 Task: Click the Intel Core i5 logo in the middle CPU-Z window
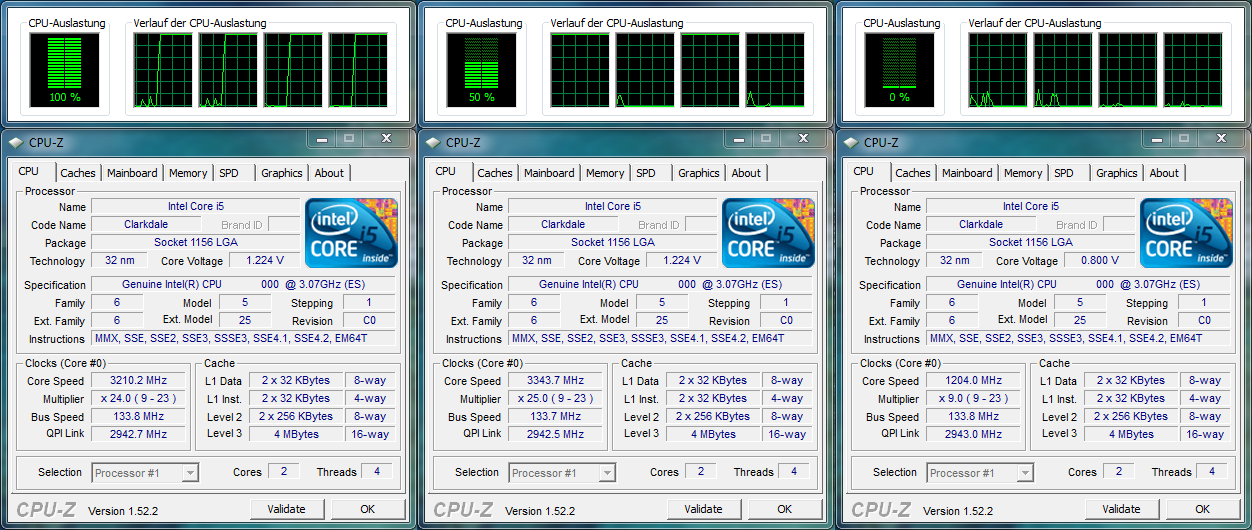pyautogui.click(x=768, y=233)
